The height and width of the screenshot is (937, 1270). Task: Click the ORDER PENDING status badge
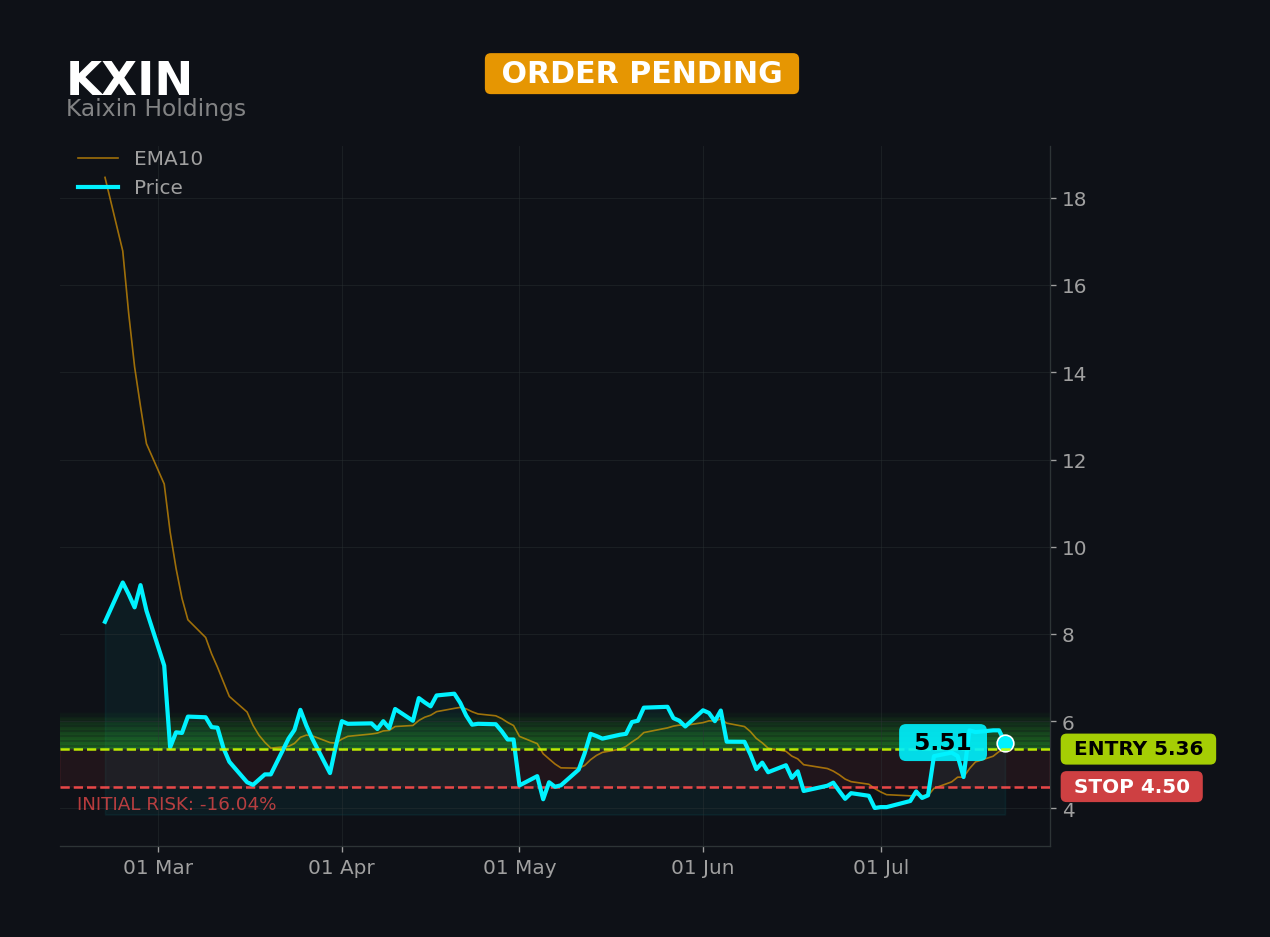(642, 74)
